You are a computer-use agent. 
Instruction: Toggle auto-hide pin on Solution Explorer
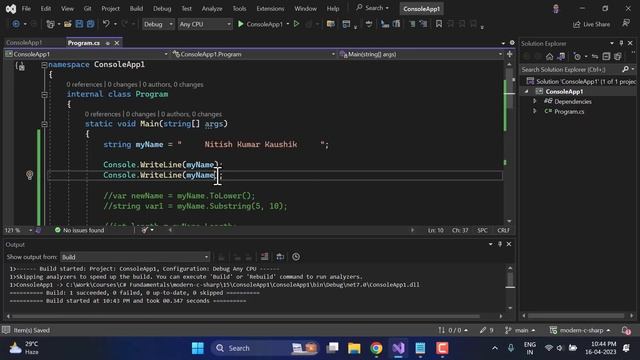pyautogui.click(x=621, y=43)
